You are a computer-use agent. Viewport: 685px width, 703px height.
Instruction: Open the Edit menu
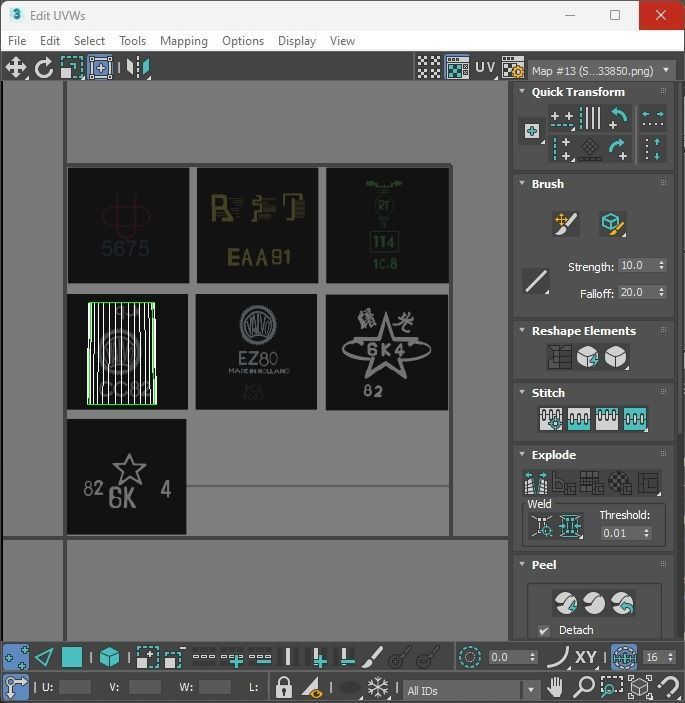(50, 41)
